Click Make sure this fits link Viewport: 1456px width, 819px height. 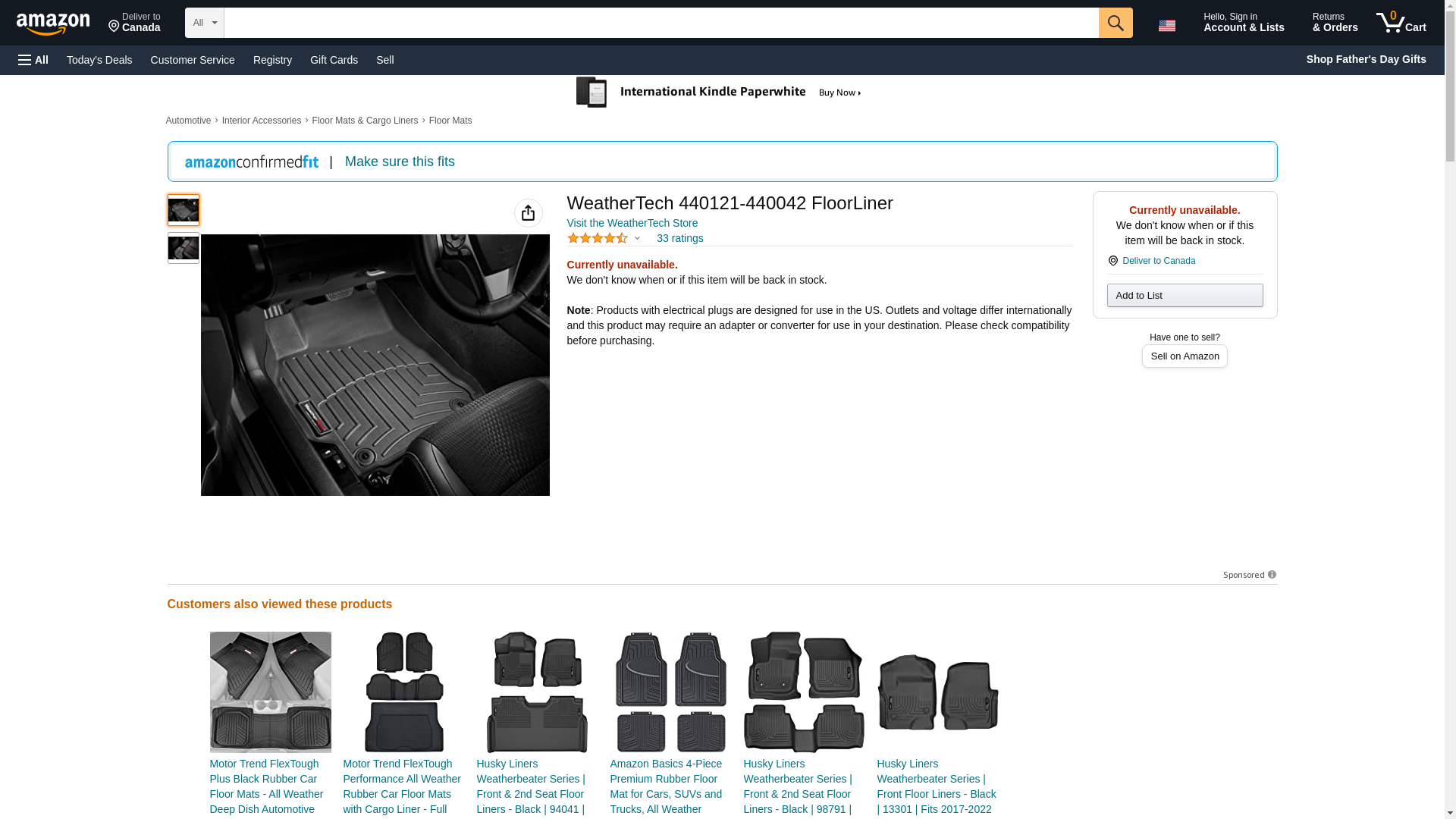click(399, 162)
